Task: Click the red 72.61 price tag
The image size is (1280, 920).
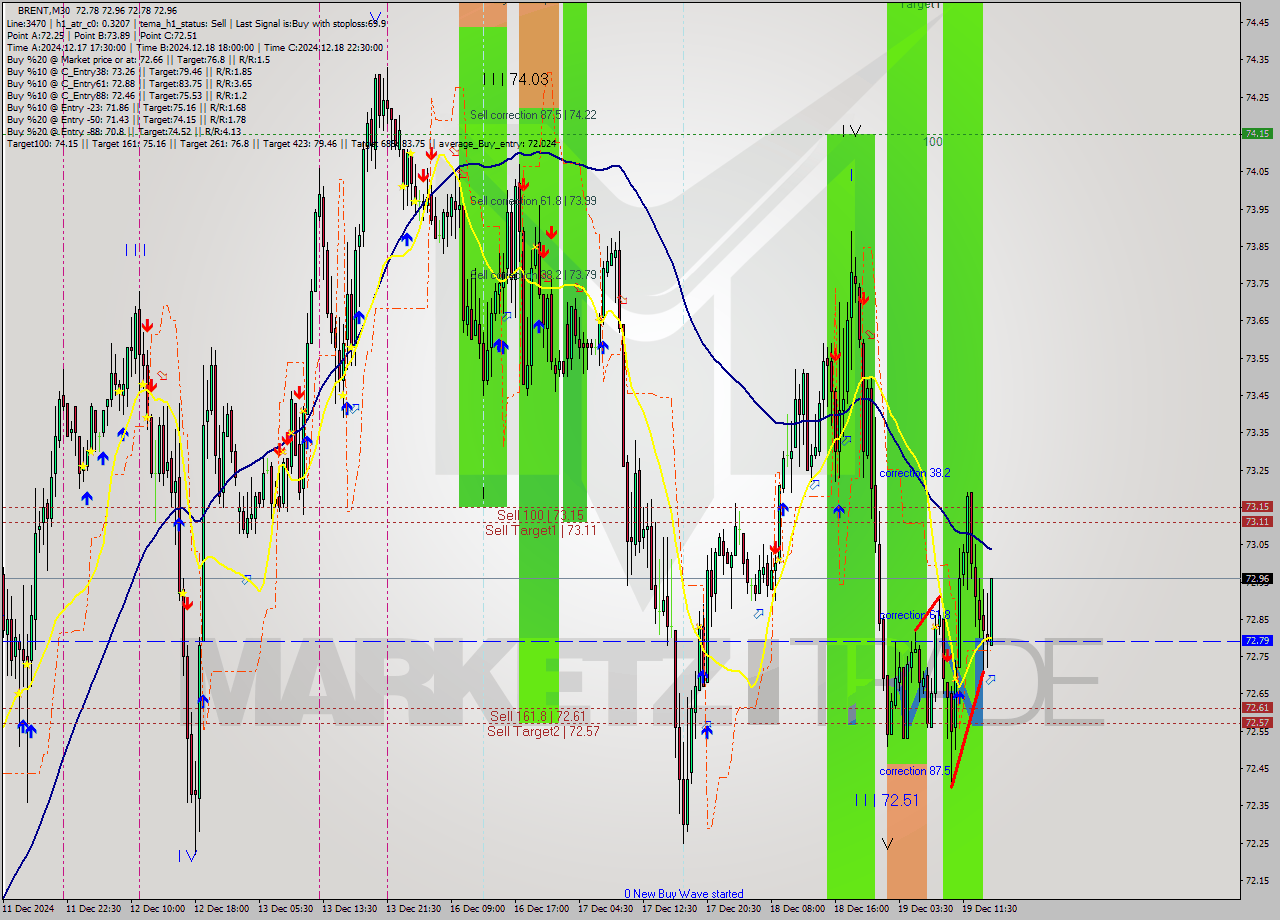Action: tap(1257, 708)
